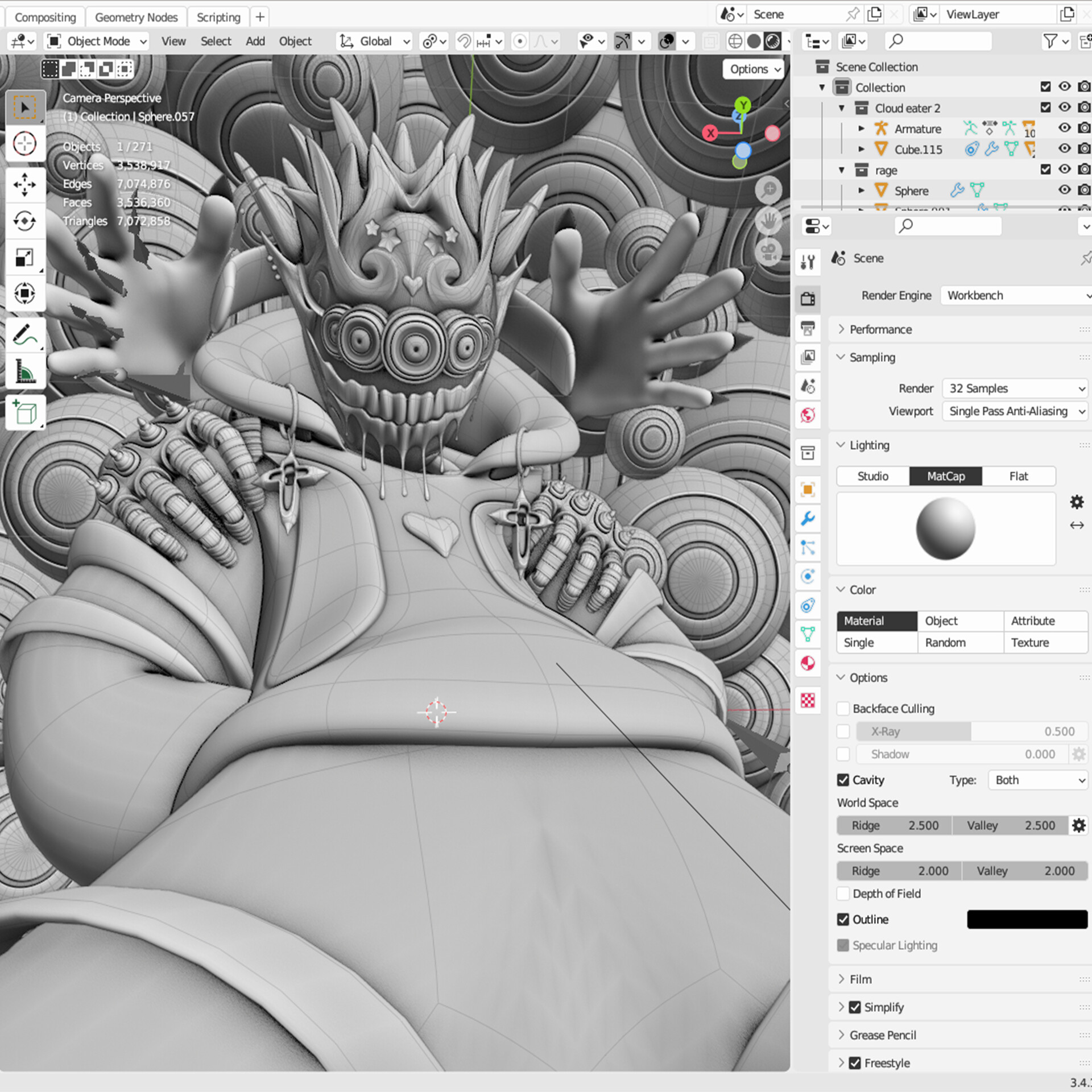
Task: Open the Modifier Properties wrench tab
Action: [x=808, y=519]
